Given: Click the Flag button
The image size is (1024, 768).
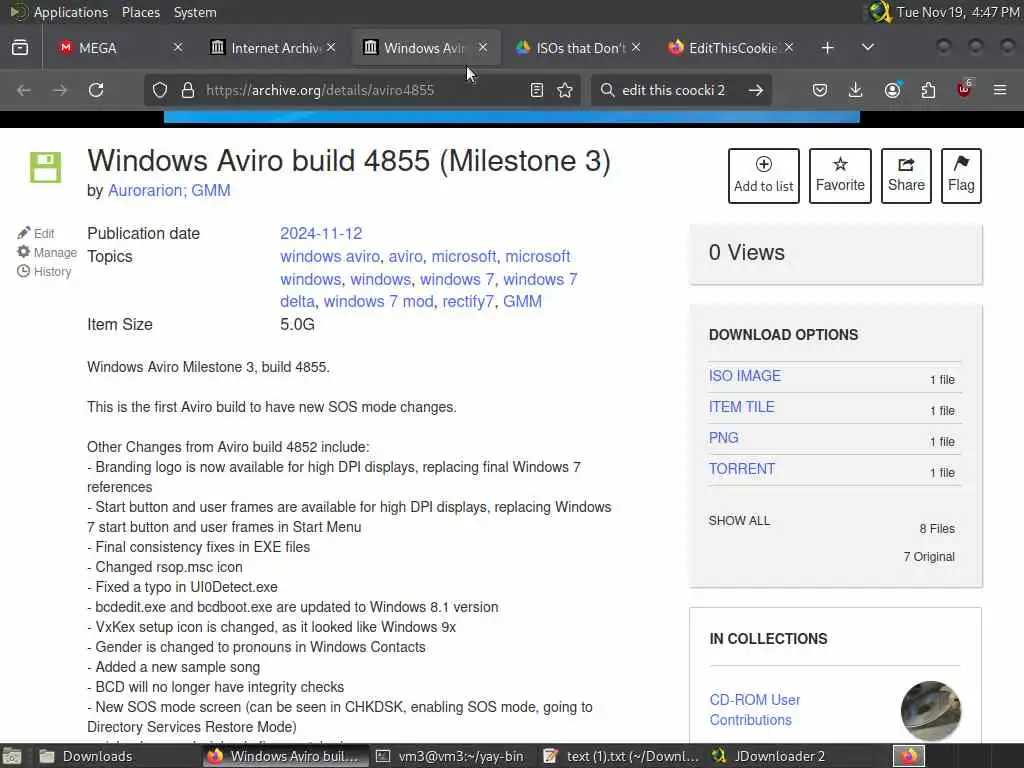Looking at the screenshot, I should pos(961,176).
